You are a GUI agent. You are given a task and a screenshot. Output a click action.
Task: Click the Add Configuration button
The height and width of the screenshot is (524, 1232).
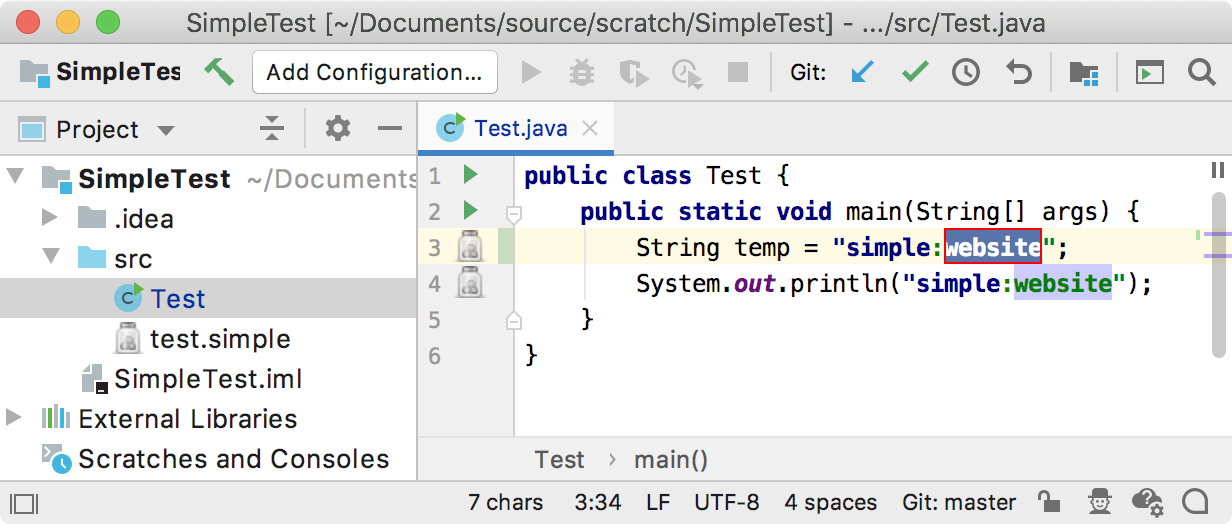coord(374,72)
